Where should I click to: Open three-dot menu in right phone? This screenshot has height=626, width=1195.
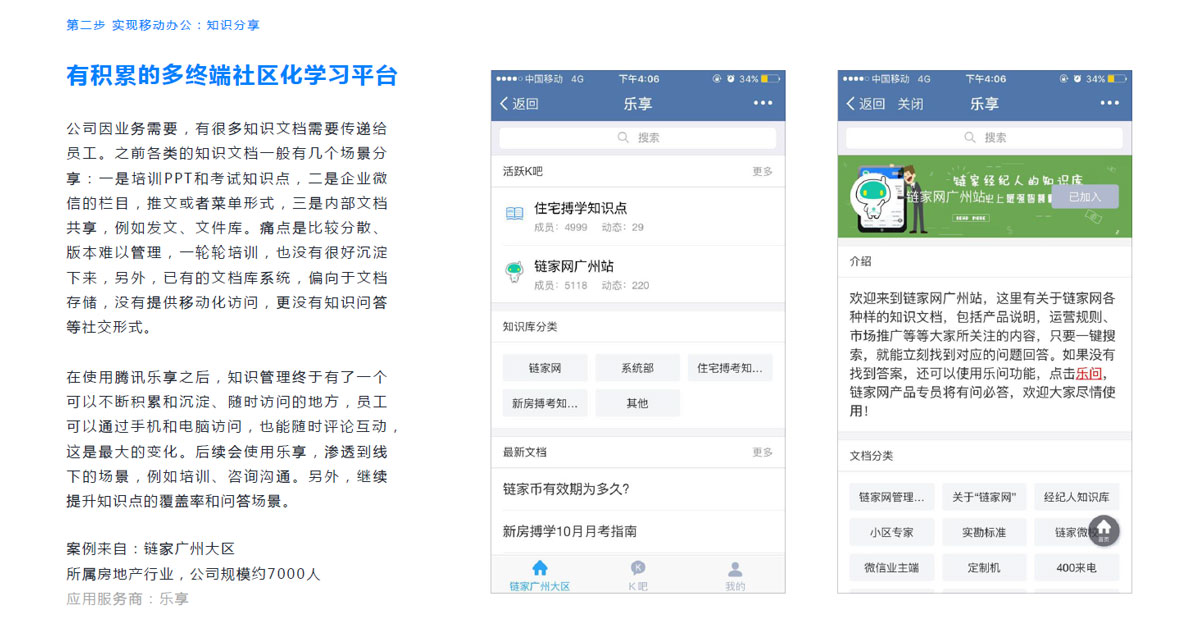1110,103
